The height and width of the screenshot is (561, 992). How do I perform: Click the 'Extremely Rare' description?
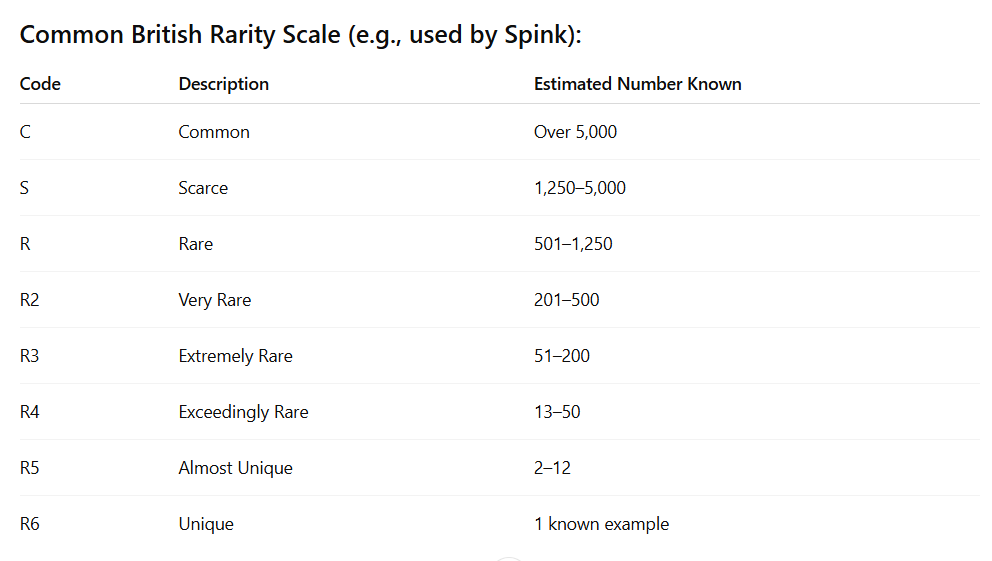click(235, 356)
